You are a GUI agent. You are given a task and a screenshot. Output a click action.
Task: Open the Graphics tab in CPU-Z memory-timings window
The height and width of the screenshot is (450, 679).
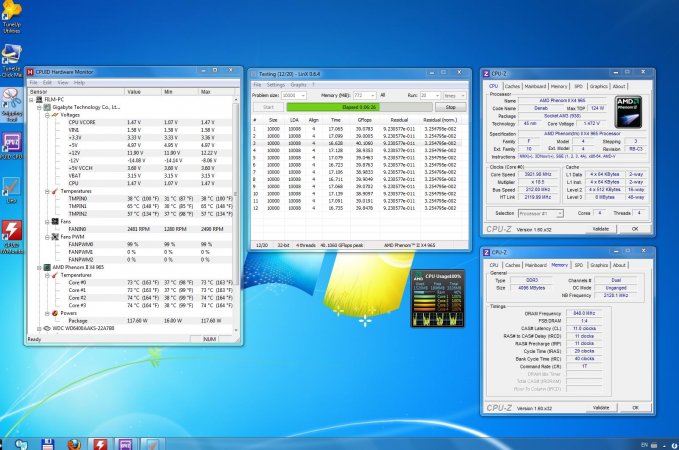(599, 265)
